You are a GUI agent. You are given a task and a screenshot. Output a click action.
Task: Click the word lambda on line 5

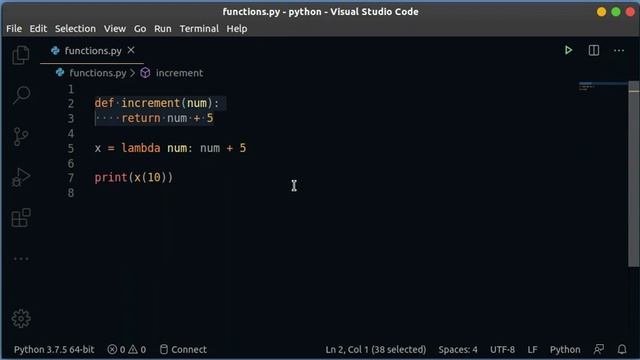coord(140,148)
